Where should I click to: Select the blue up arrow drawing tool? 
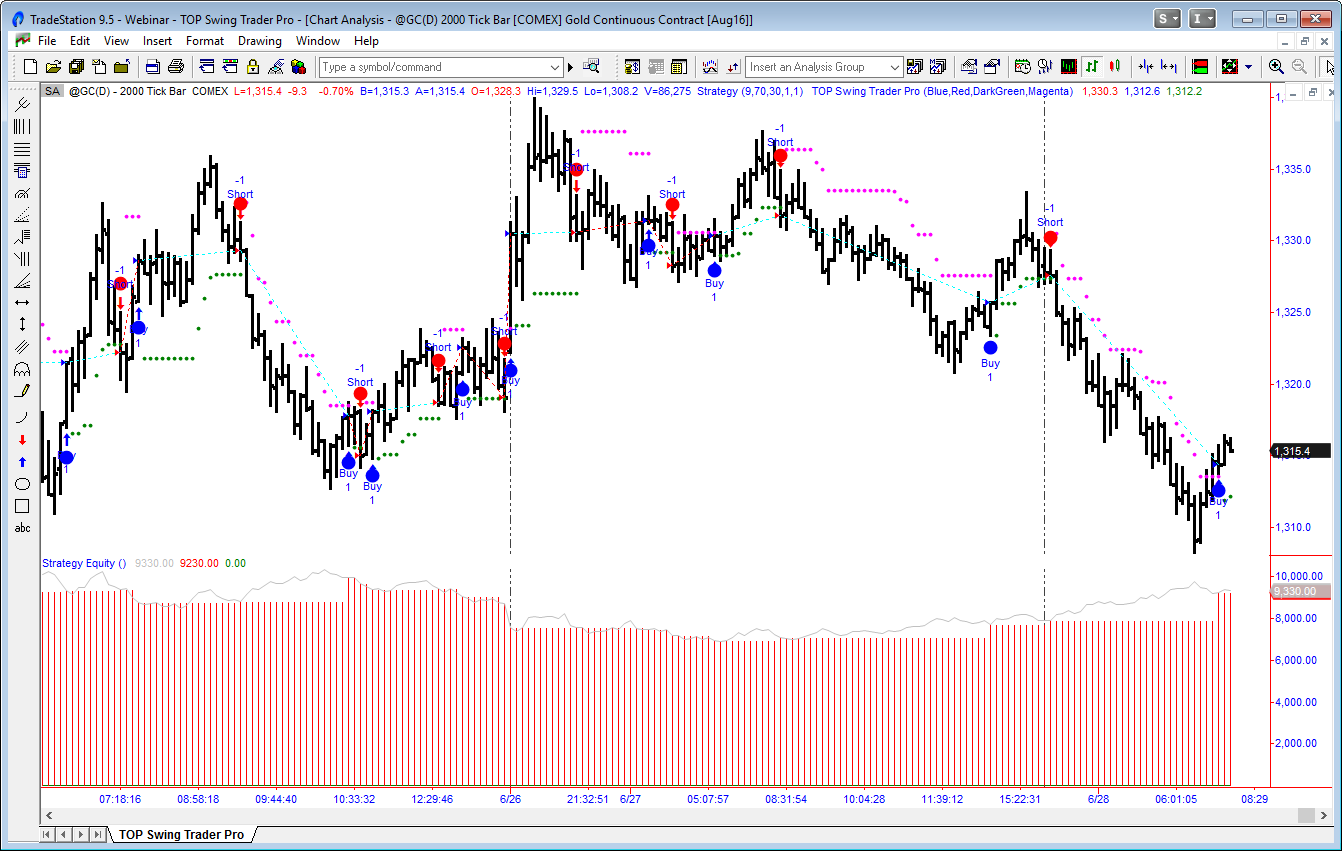coord(22,462)
